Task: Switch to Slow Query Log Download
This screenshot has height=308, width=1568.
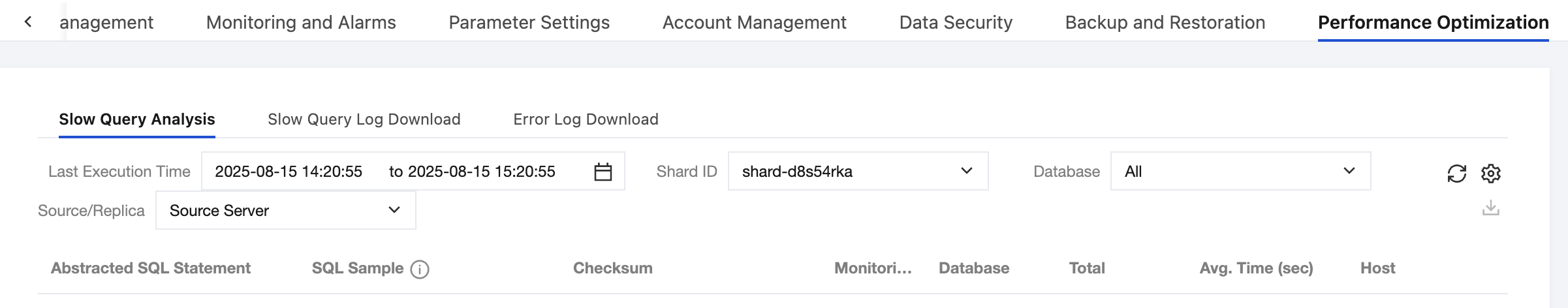Action: 364,119
